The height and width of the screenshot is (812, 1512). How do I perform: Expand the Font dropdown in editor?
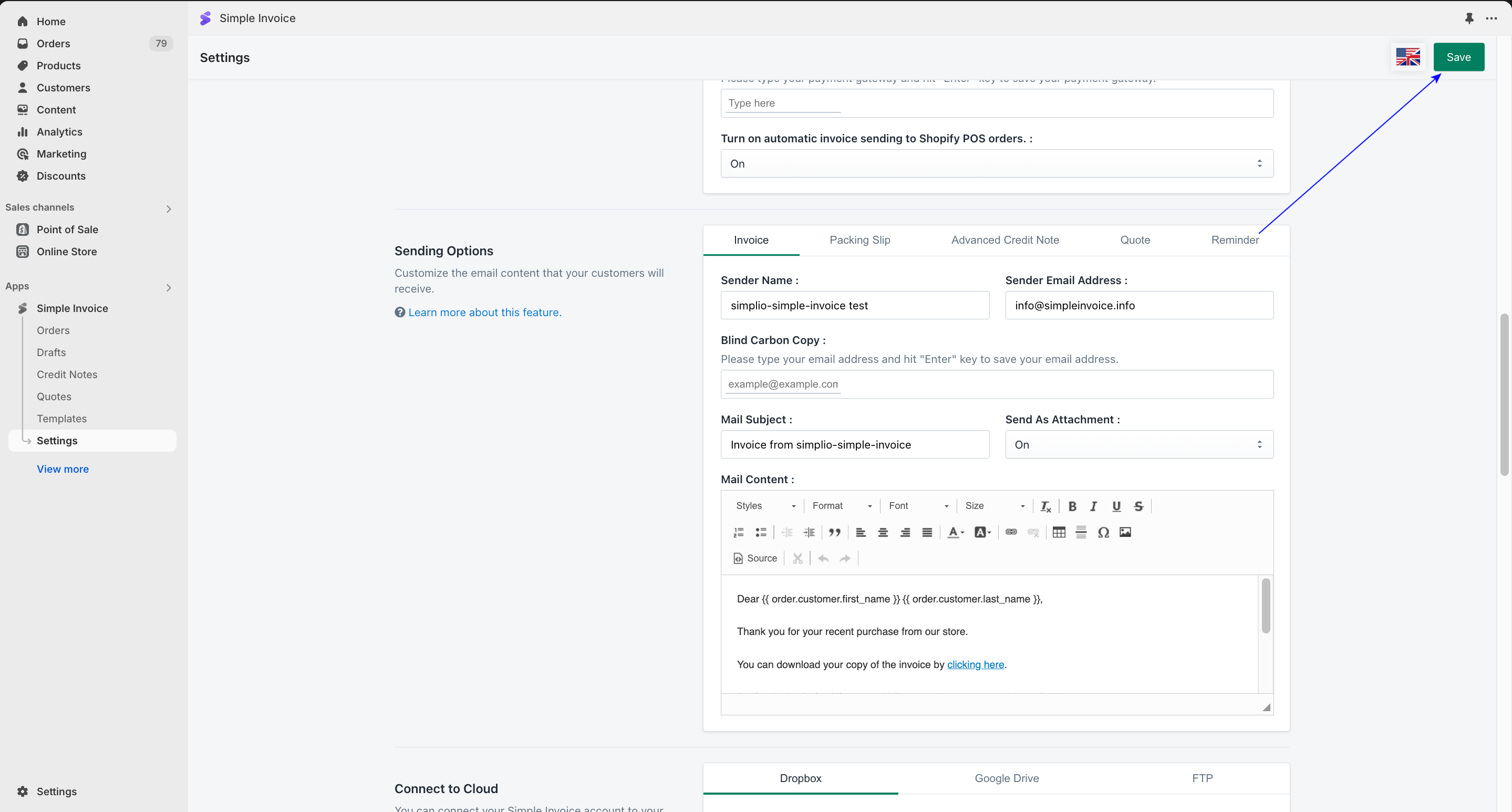point(918,506)
